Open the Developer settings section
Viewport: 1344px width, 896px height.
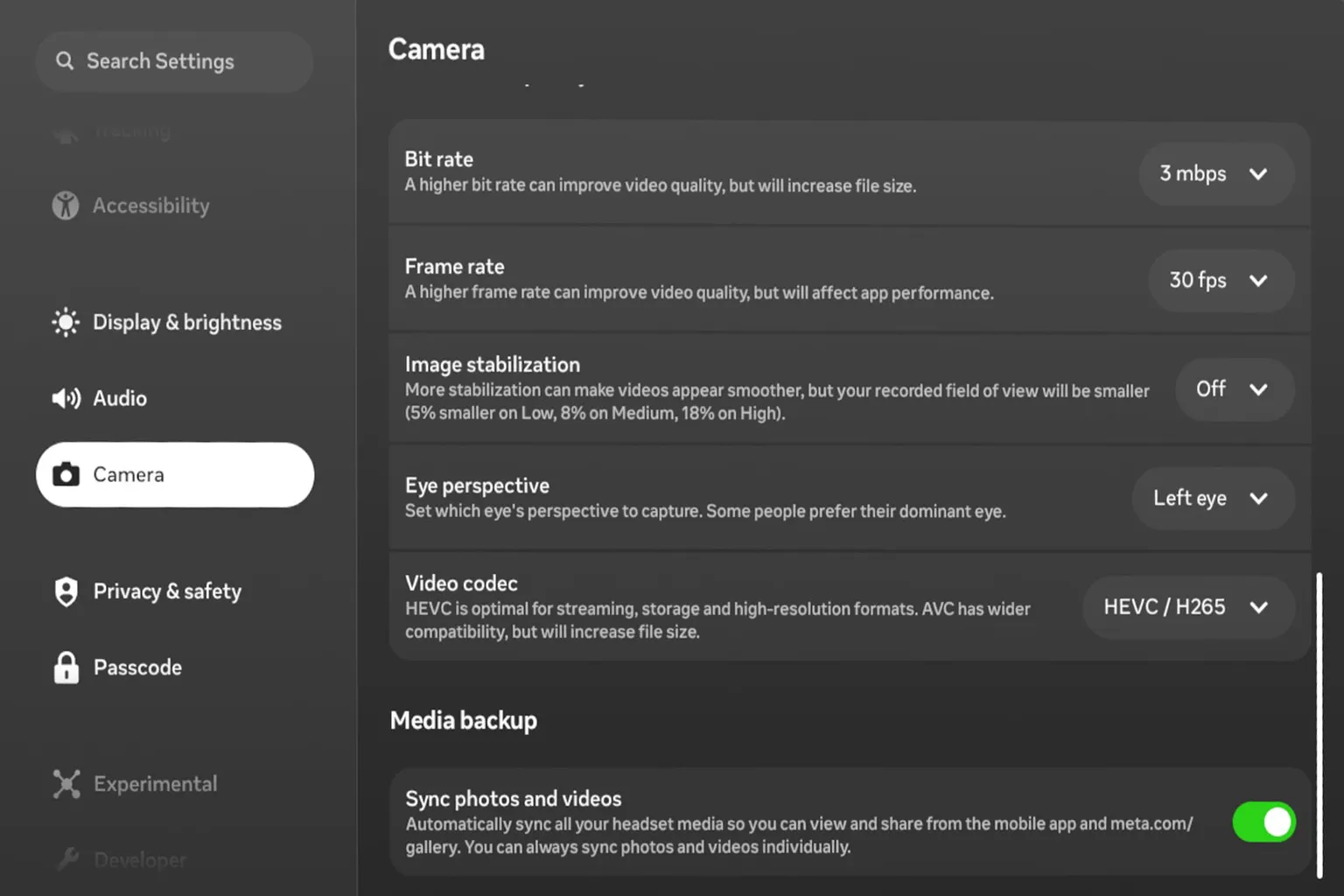click(x=175, y=859)
